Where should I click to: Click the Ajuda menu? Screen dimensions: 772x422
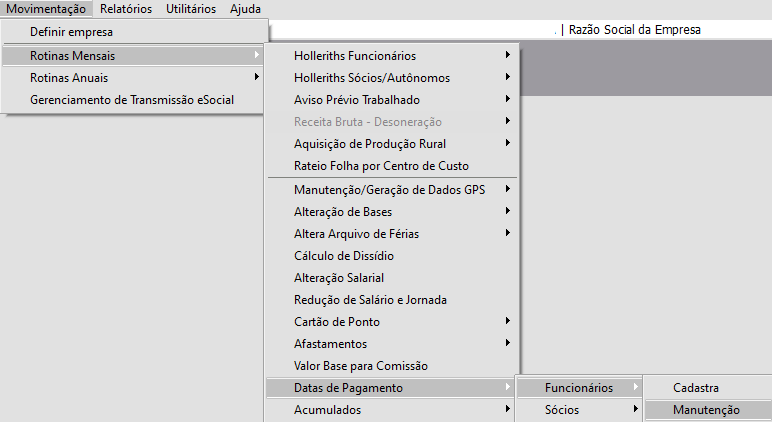(245, 9)
